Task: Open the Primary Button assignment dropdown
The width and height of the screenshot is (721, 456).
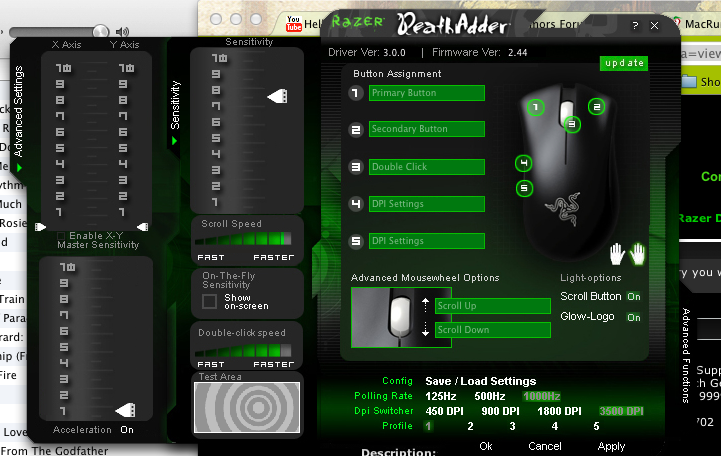Action: [x=427, y=93]
